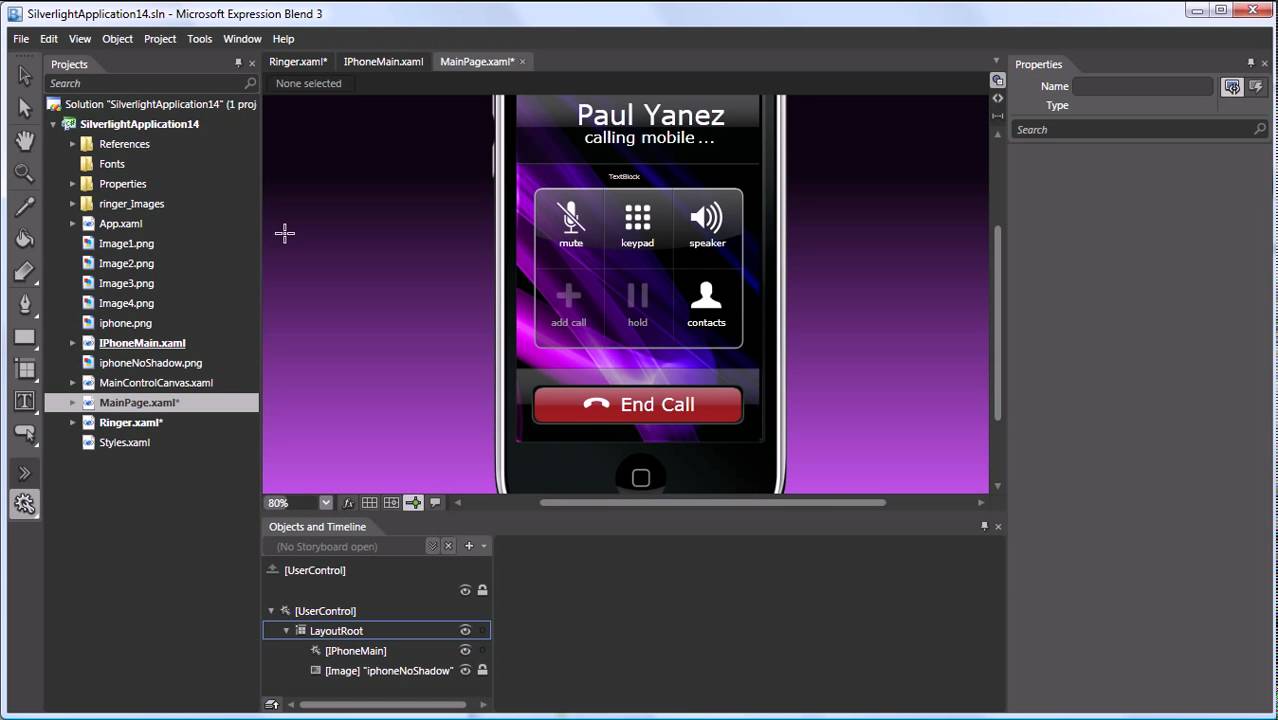
Task: Select the Direct Selection tool
Action: point(25,108)
